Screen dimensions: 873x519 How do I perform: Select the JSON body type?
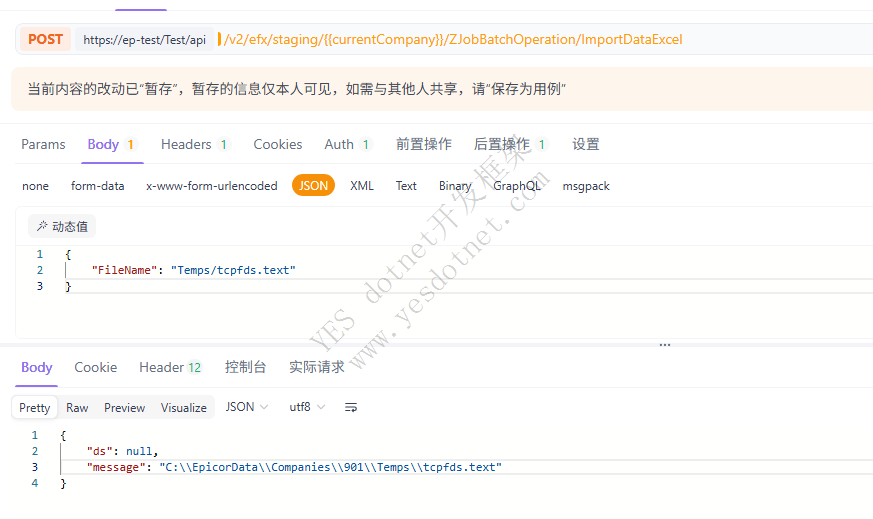point(313,185)
